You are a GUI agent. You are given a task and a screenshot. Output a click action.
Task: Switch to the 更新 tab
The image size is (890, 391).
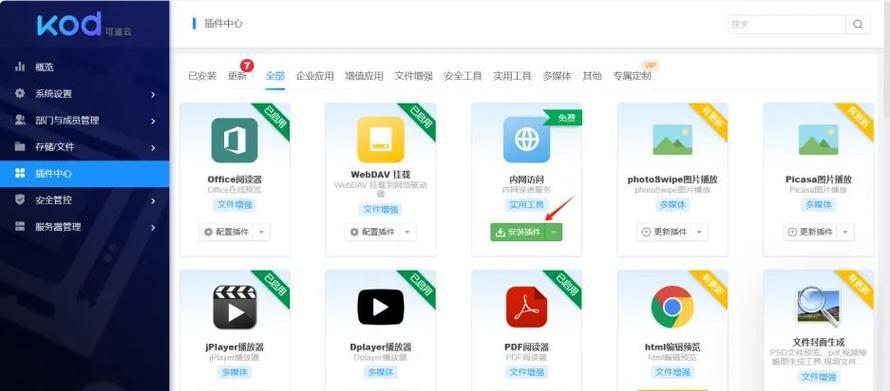tap(237, 76)
